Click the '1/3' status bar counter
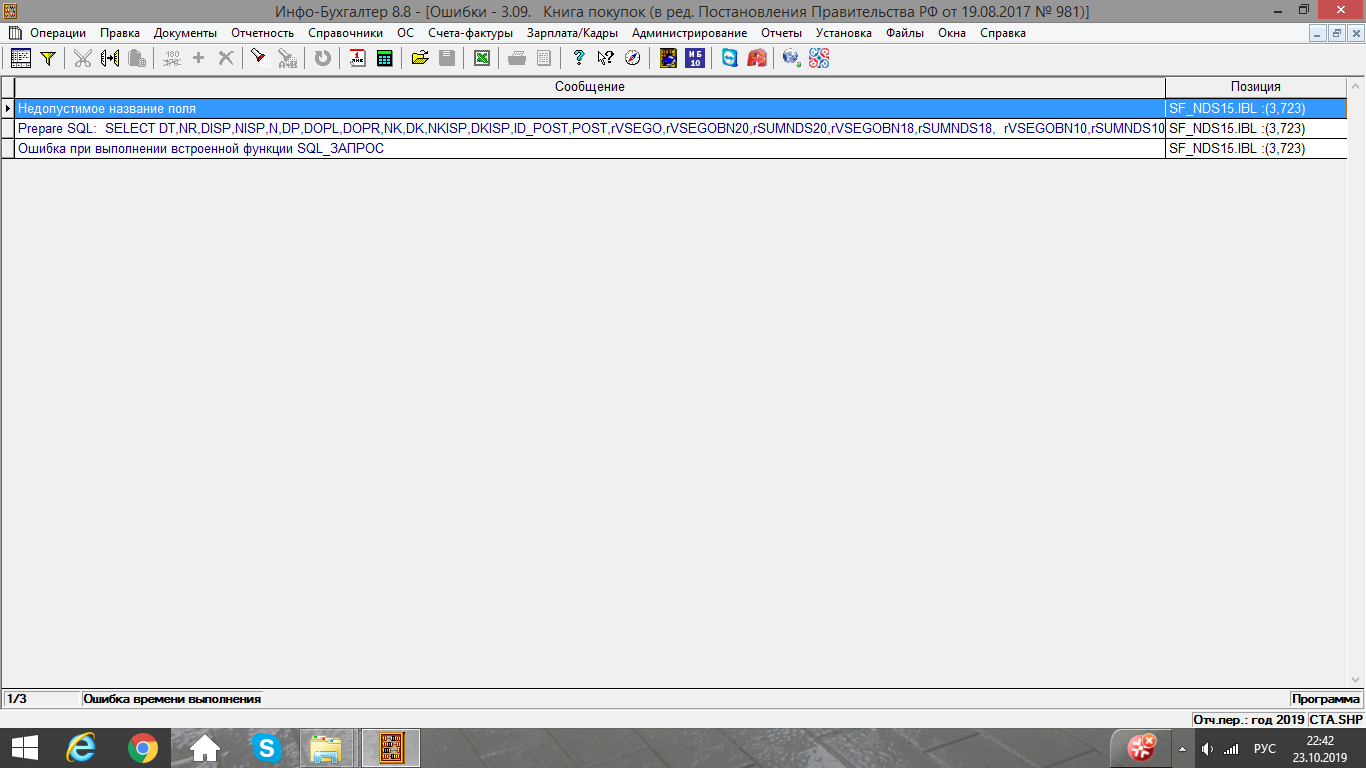 pos(42,699)
